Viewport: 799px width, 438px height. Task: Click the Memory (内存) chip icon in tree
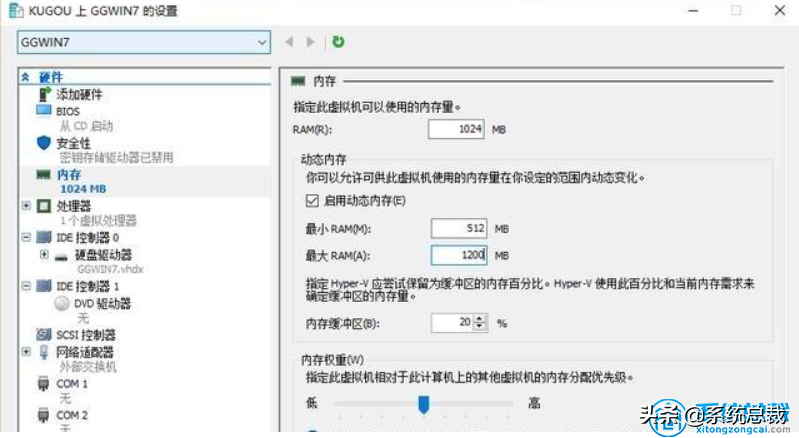(x=43, y=175)
